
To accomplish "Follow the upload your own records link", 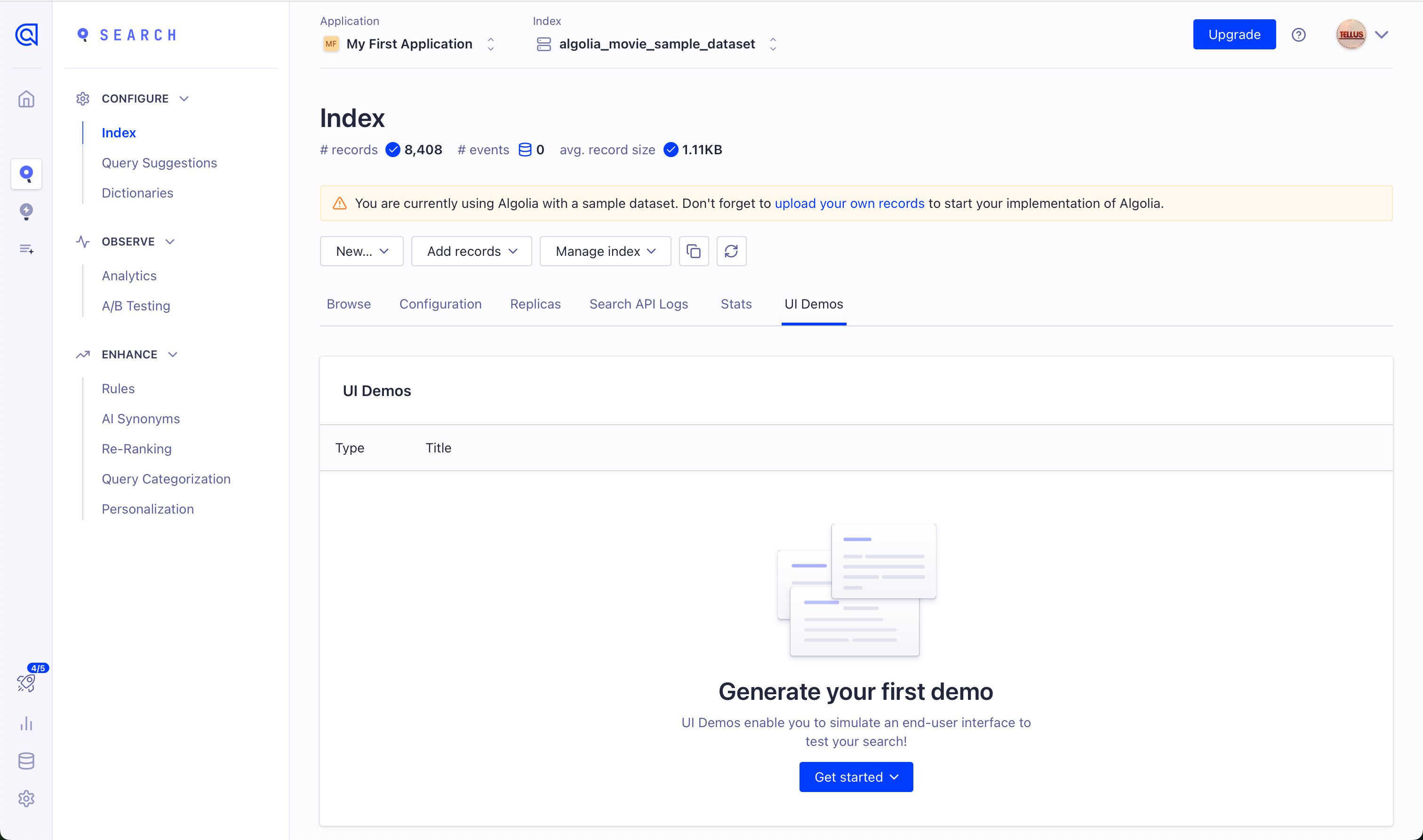I will [x=849, y=203].
